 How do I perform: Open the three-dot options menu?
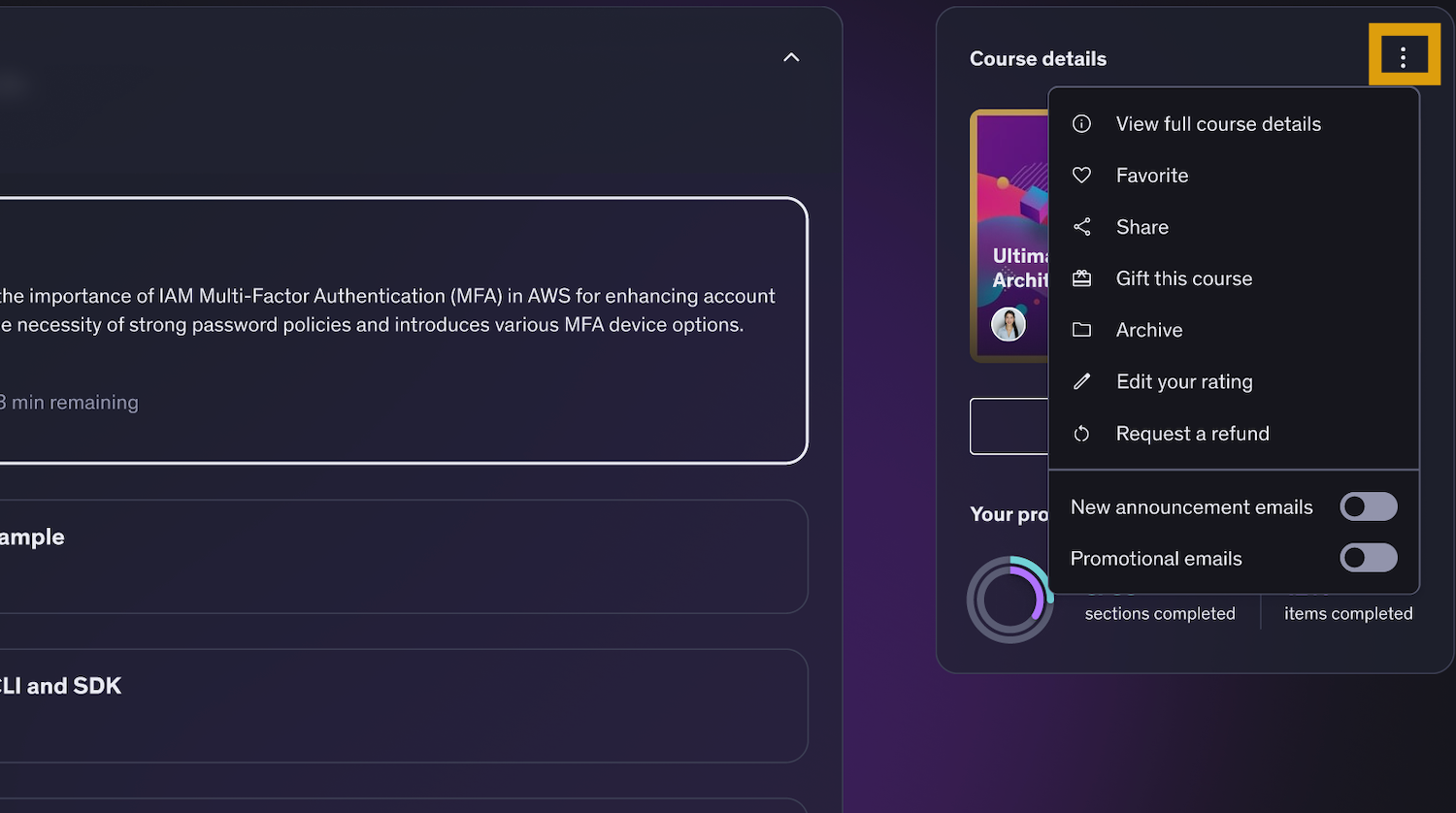1404,55
